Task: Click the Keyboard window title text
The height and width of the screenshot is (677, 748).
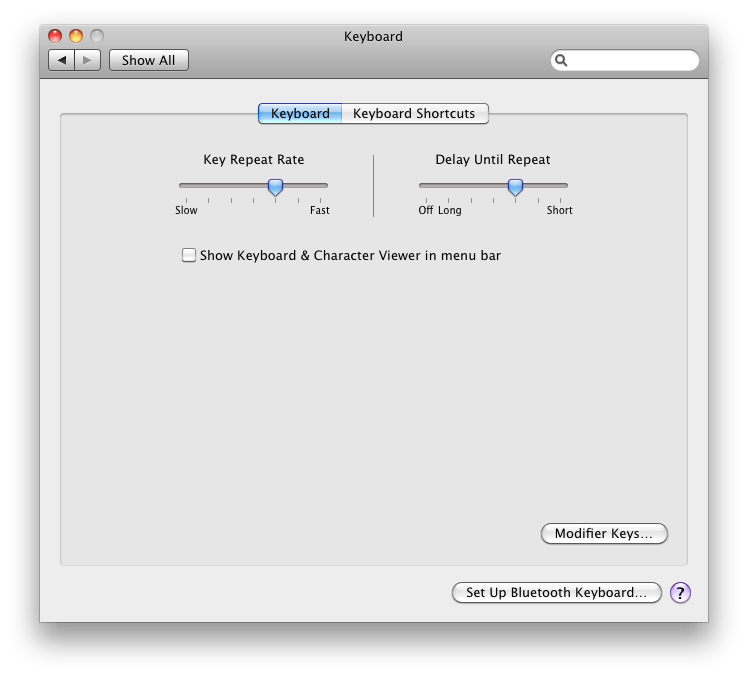Action: tap(373, 36)
